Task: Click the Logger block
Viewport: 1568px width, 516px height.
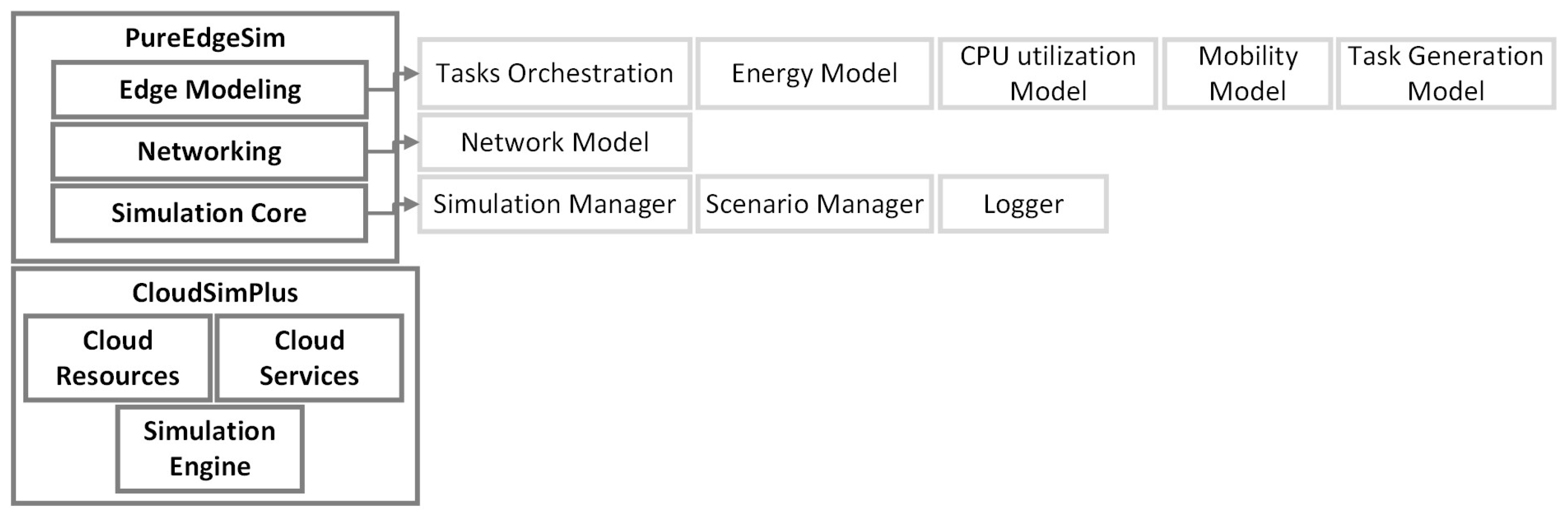Action: pos(1023,204)
